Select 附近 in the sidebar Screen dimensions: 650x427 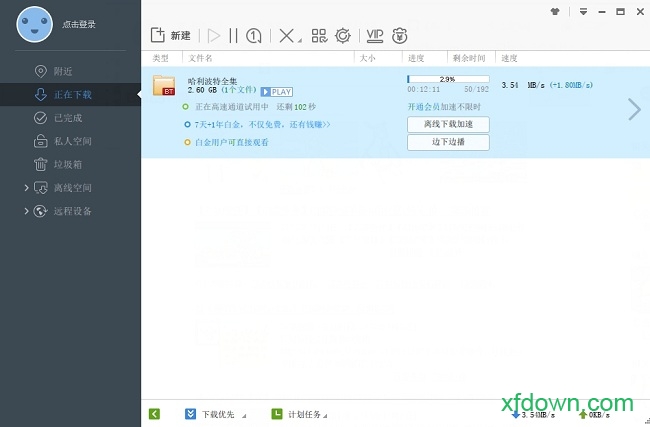70,71
